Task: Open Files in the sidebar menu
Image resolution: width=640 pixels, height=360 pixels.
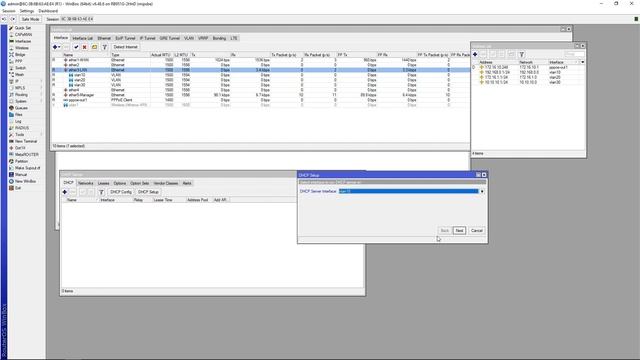Action: point(19,115)
